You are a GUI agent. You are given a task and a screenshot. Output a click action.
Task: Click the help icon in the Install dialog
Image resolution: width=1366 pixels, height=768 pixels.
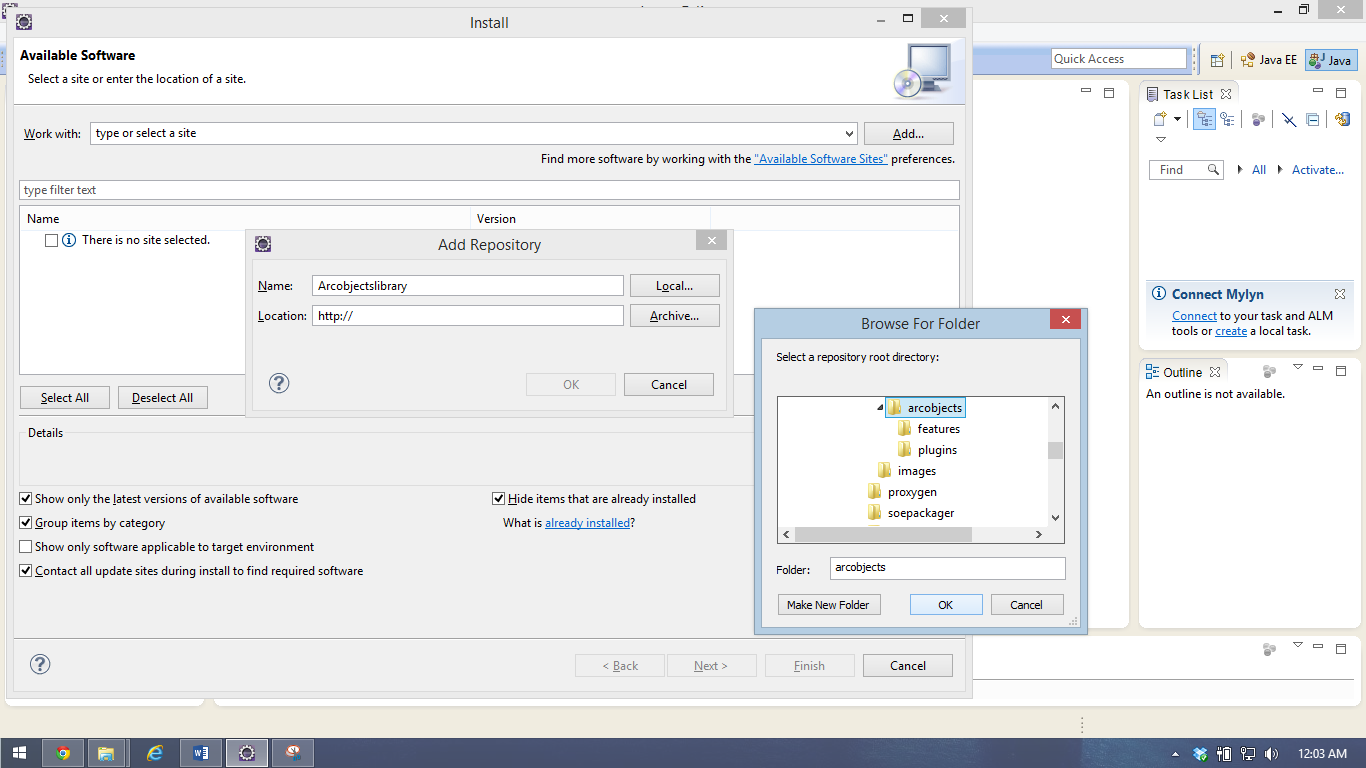(40, 663)
